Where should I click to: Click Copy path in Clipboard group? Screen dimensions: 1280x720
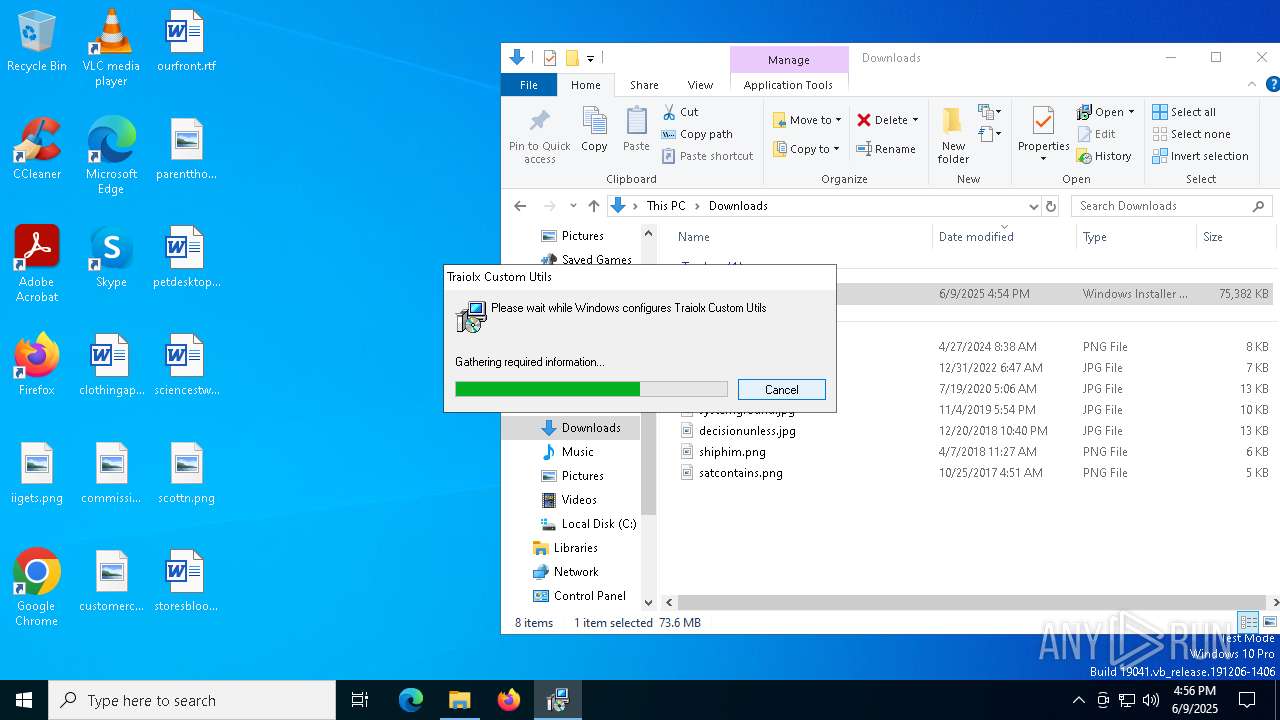click(697, 134)
